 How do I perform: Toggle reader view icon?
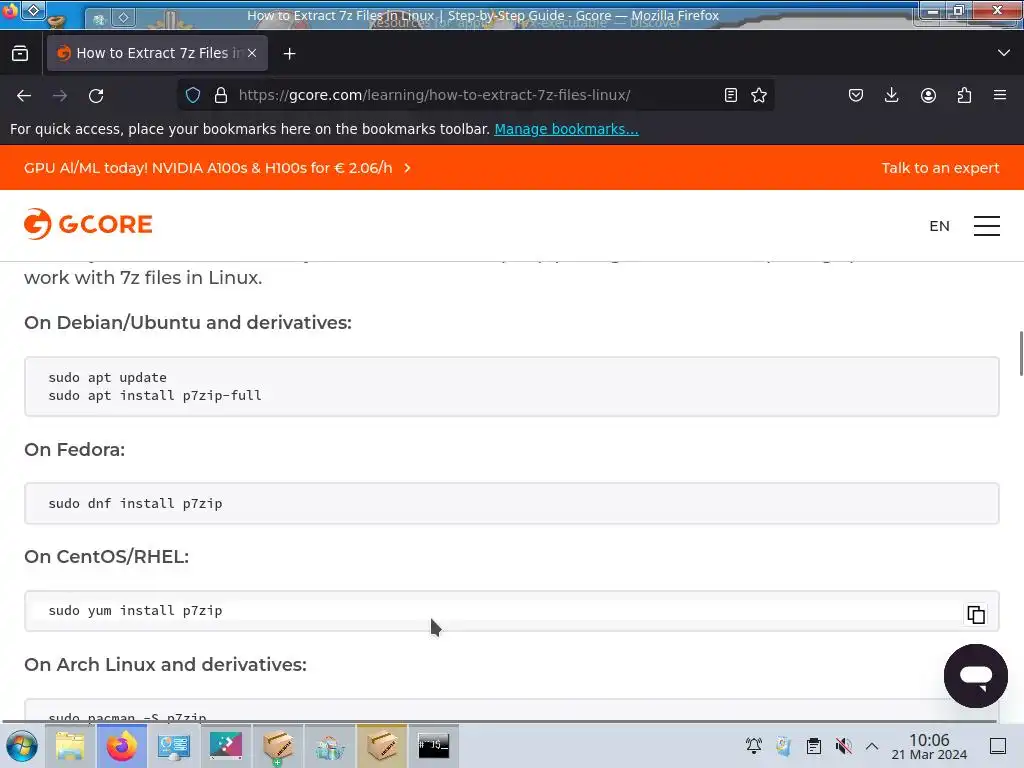click(731, 95)
